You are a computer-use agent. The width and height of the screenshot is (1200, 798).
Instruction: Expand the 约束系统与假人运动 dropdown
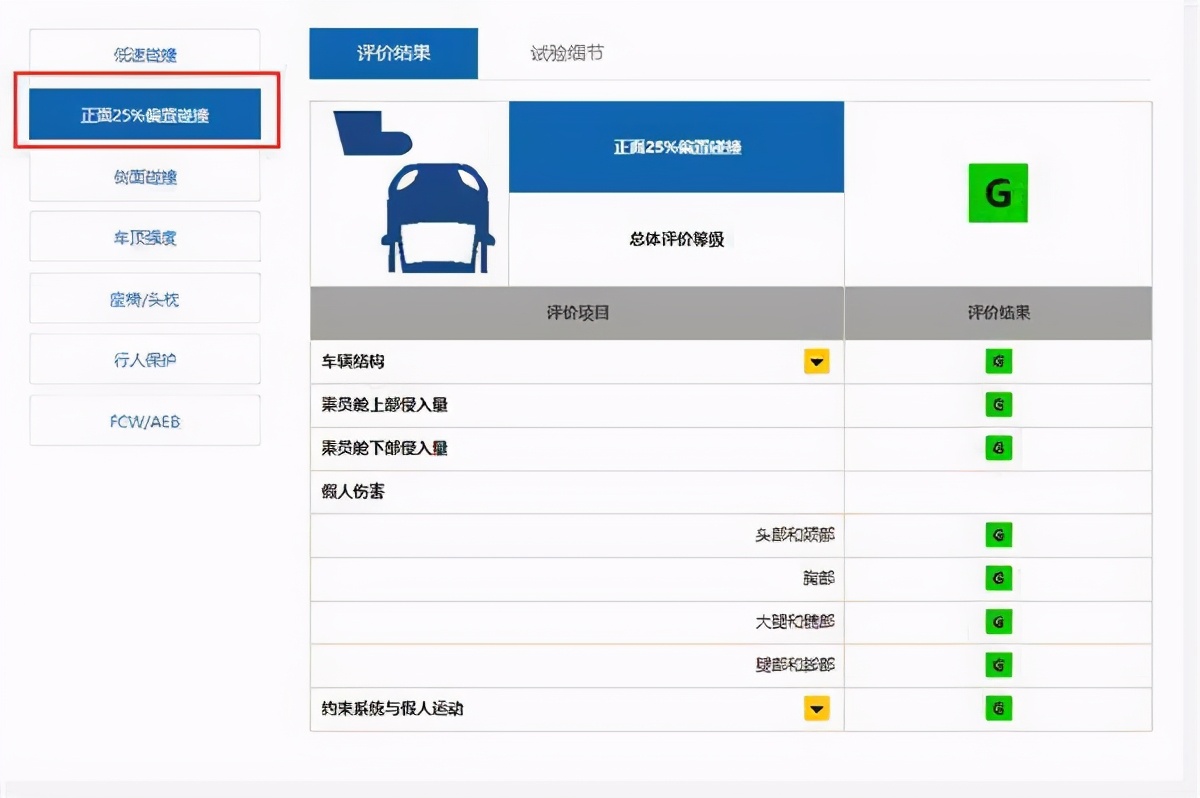point(816,709)
